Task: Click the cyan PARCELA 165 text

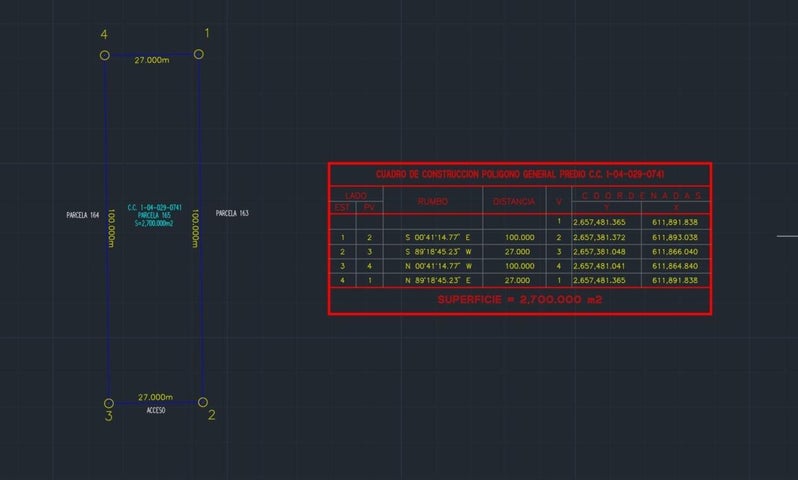Action: coord(154,215)
